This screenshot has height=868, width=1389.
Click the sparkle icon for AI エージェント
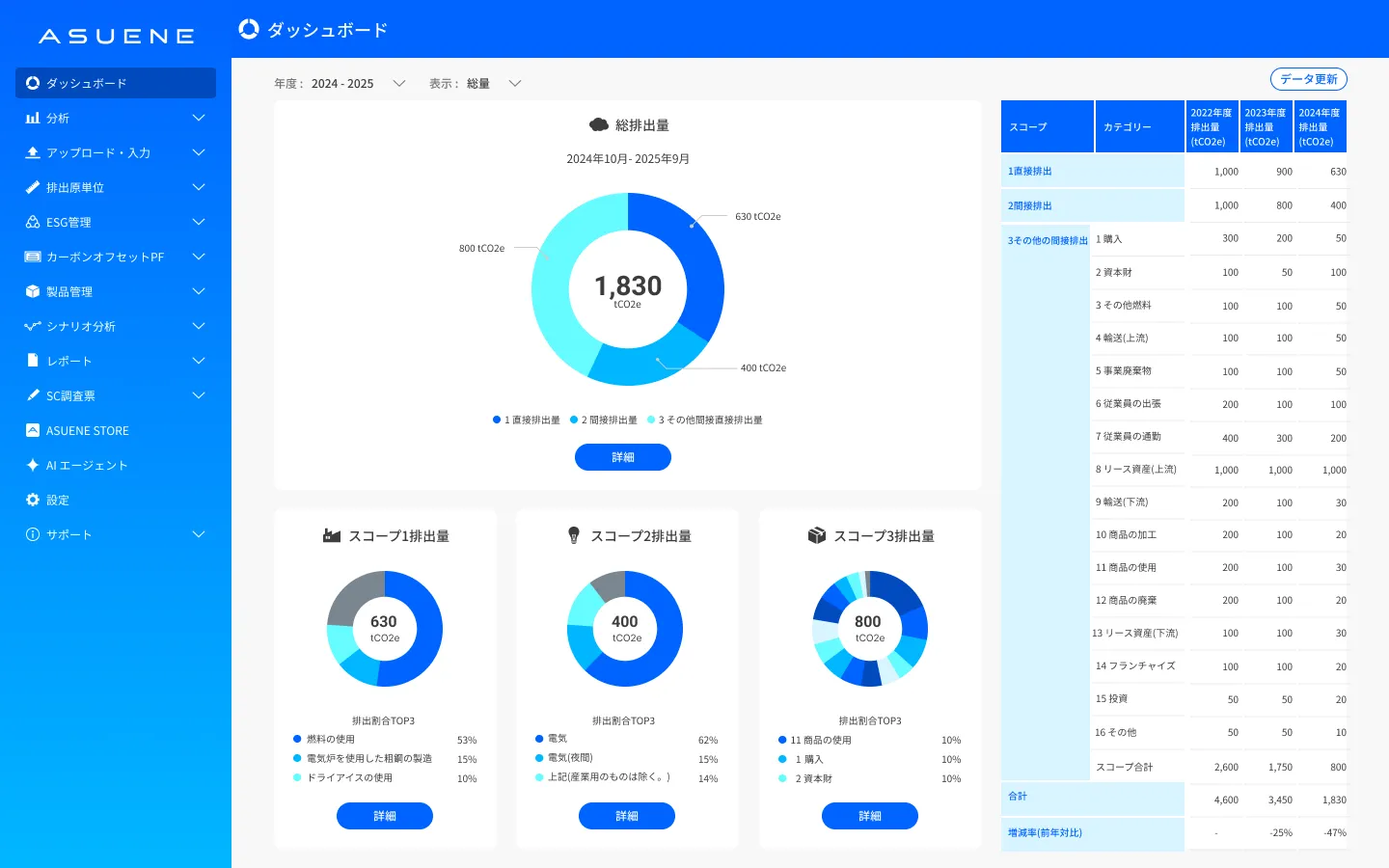click(33, 465)
